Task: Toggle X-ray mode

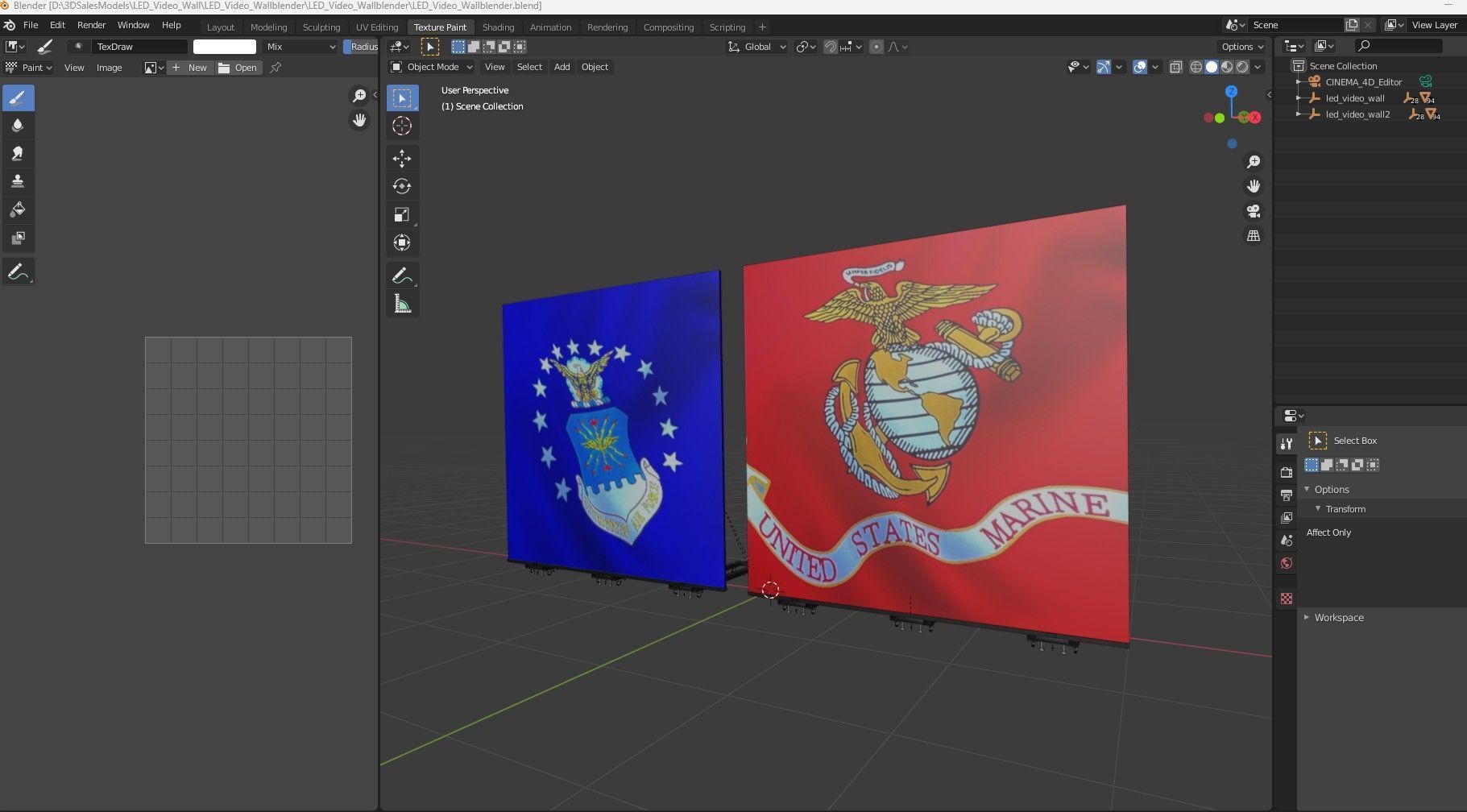Action: [1175, 68]
